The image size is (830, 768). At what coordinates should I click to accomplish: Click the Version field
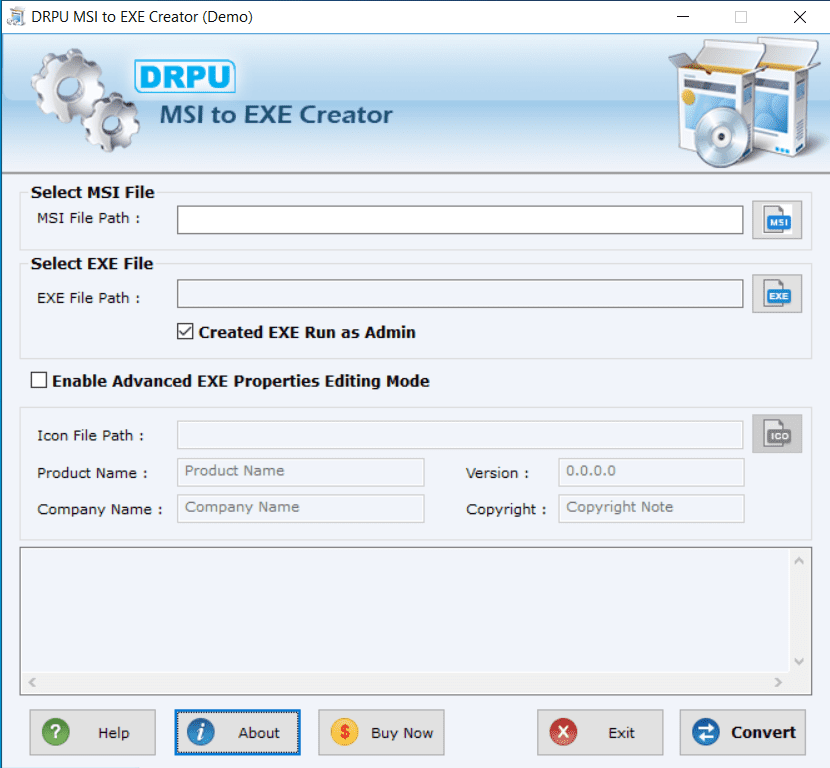(651, 472)
